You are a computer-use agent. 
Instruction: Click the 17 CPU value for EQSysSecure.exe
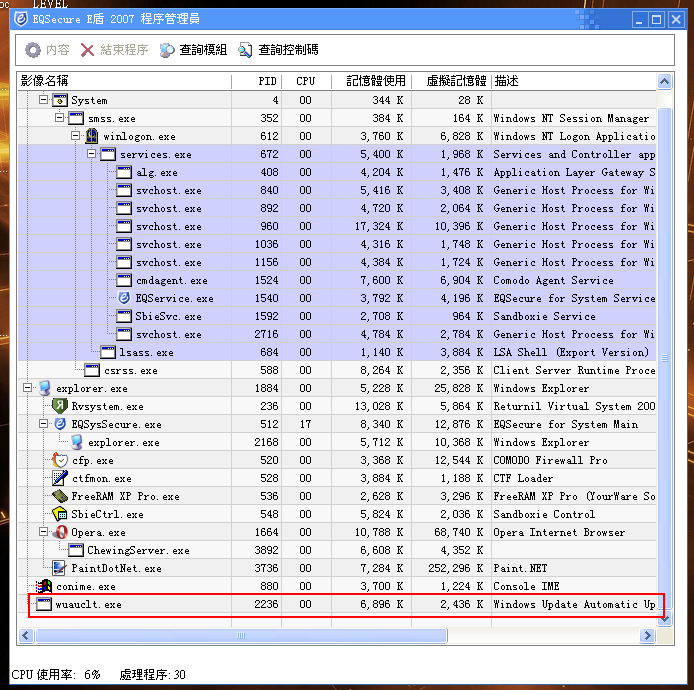pos(305,424)
